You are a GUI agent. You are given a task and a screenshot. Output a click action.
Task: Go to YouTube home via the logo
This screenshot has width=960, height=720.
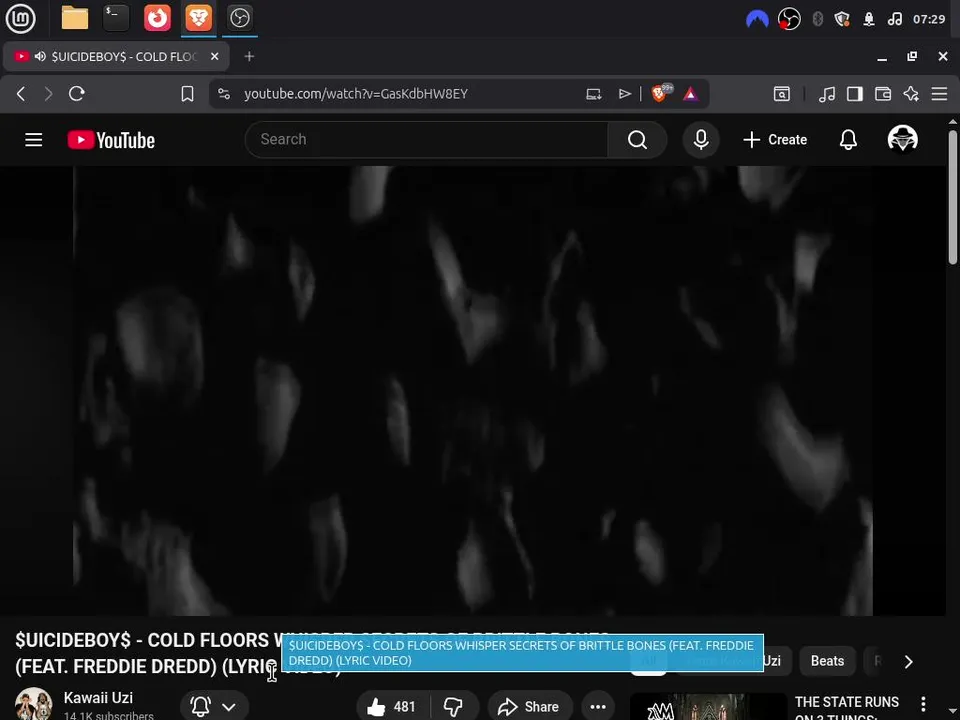[111, 140]
